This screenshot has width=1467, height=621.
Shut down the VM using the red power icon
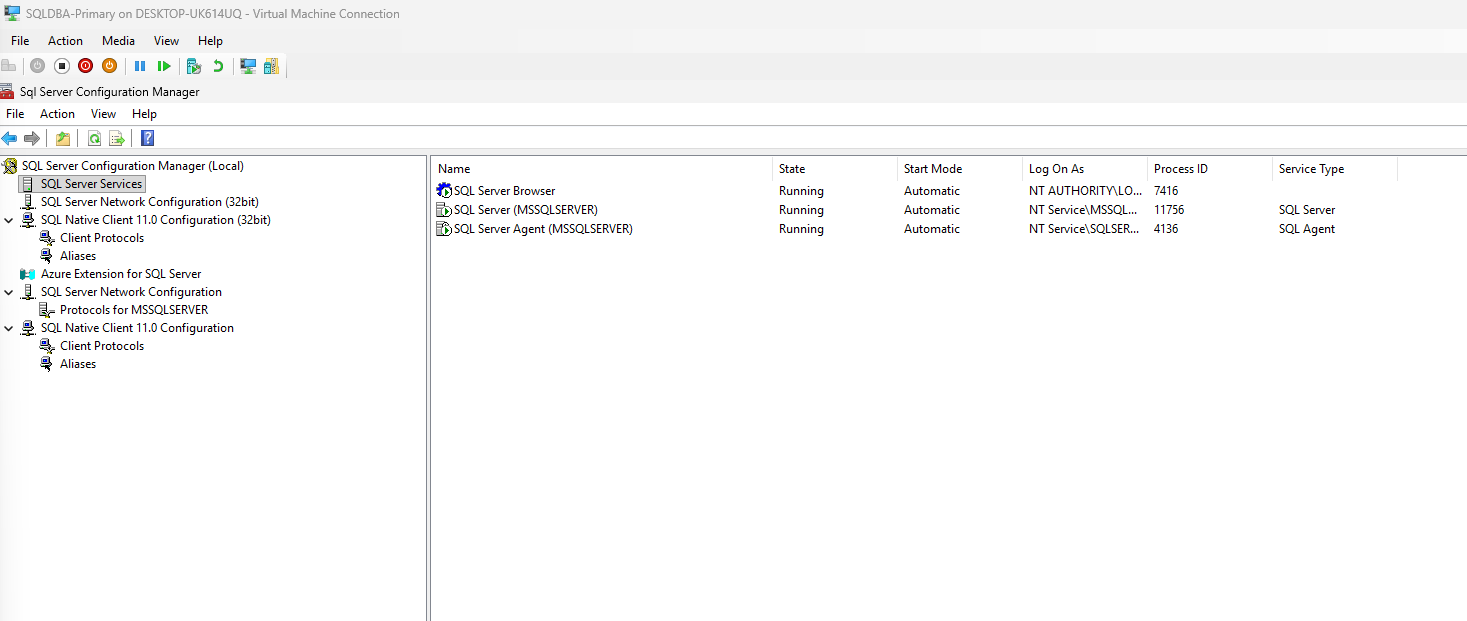[85, 66]
